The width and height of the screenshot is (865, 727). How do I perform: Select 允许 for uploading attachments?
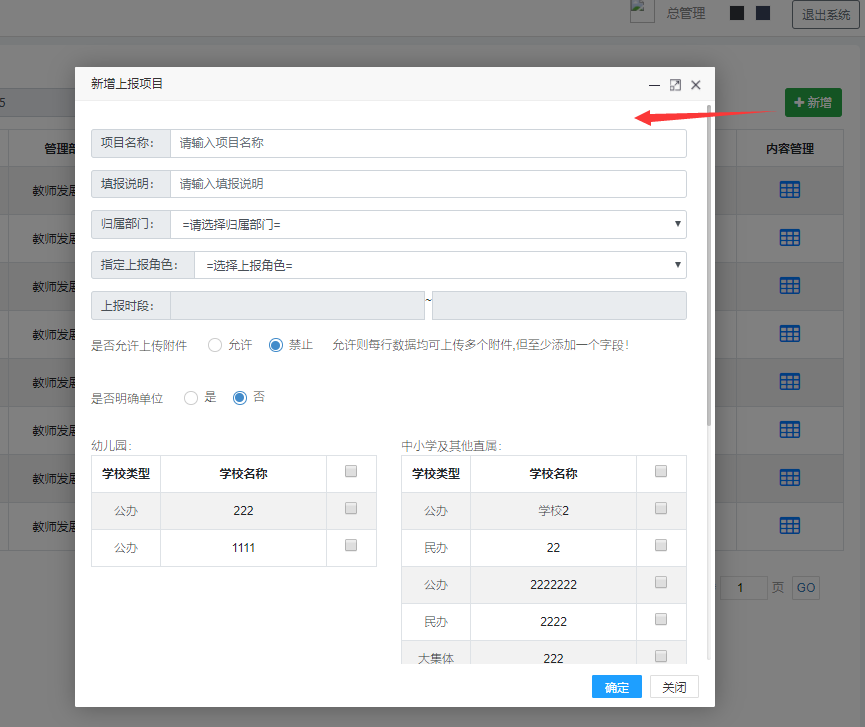point(215,345)
